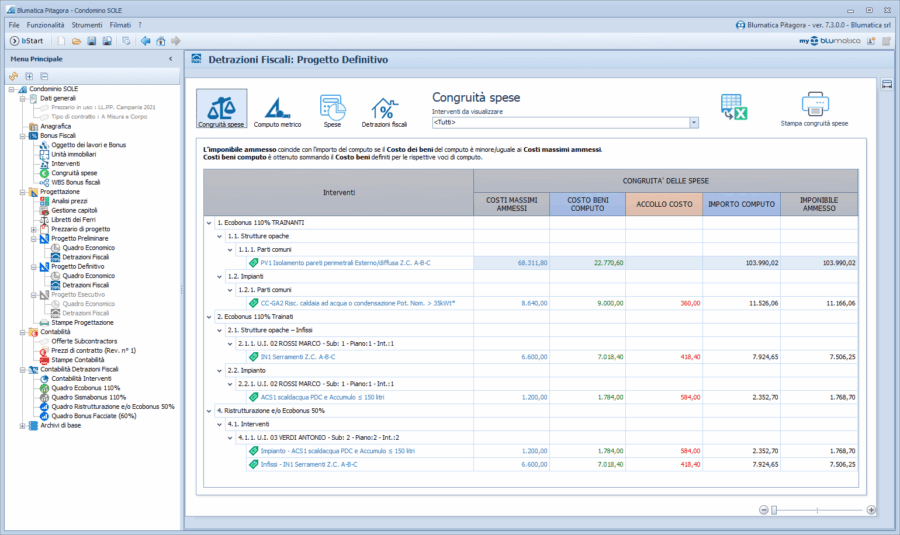Open the ? help menu
Screen dimensions: 900x535
[x=139, y=25]
